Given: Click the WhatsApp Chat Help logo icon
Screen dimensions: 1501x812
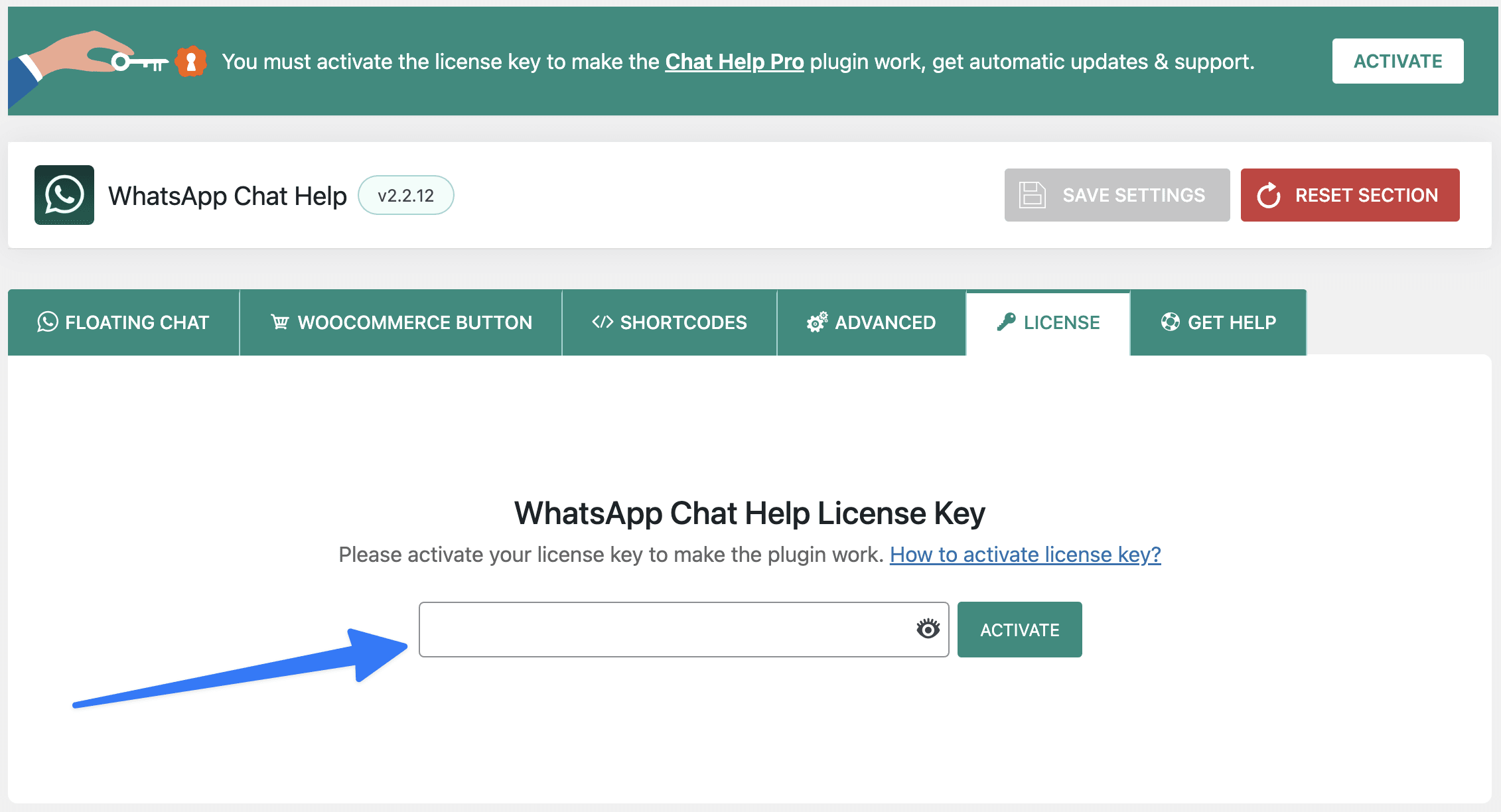Looking at the screenshot, I should (x=64, y=195).
